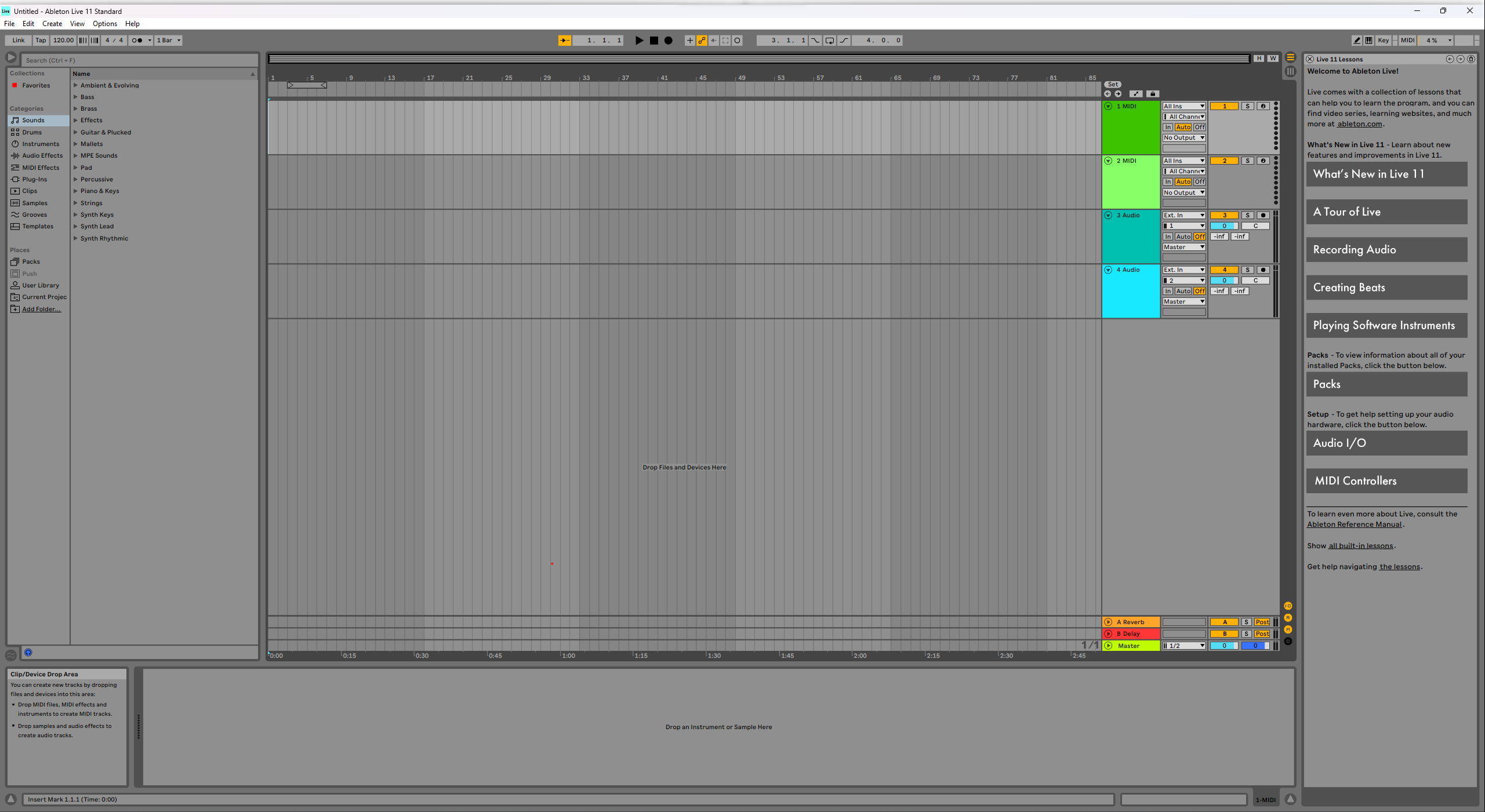
Task: Toggle the Punch-Out switch
Action: (844, 41)
